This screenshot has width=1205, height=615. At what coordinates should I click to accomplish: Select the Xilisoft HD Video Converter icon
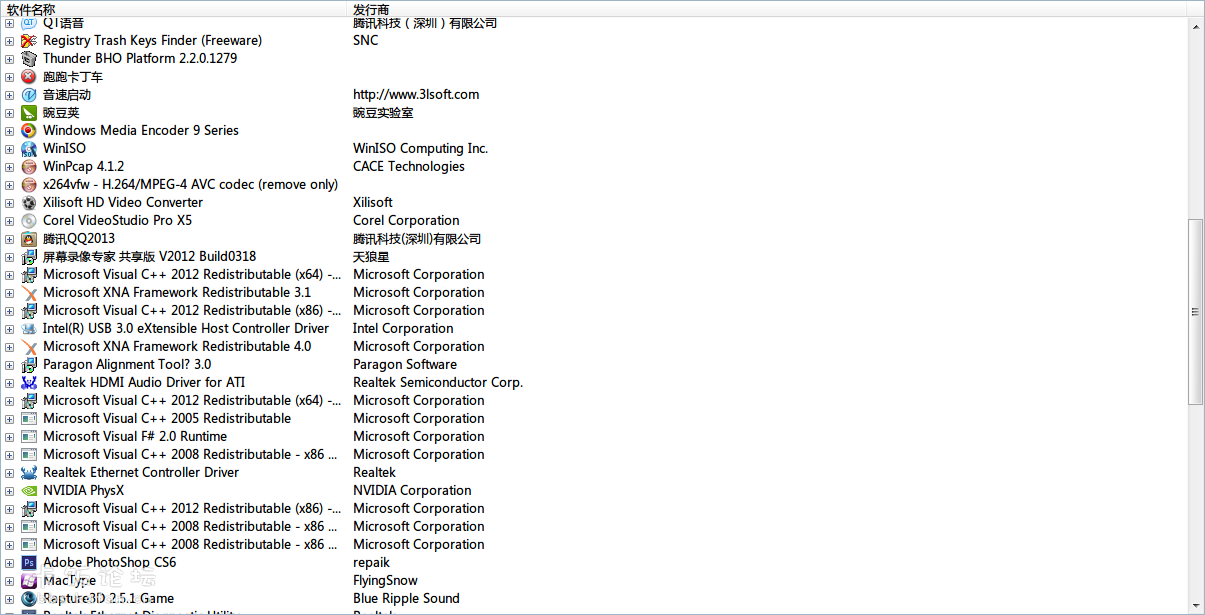[x=29, y=203]
